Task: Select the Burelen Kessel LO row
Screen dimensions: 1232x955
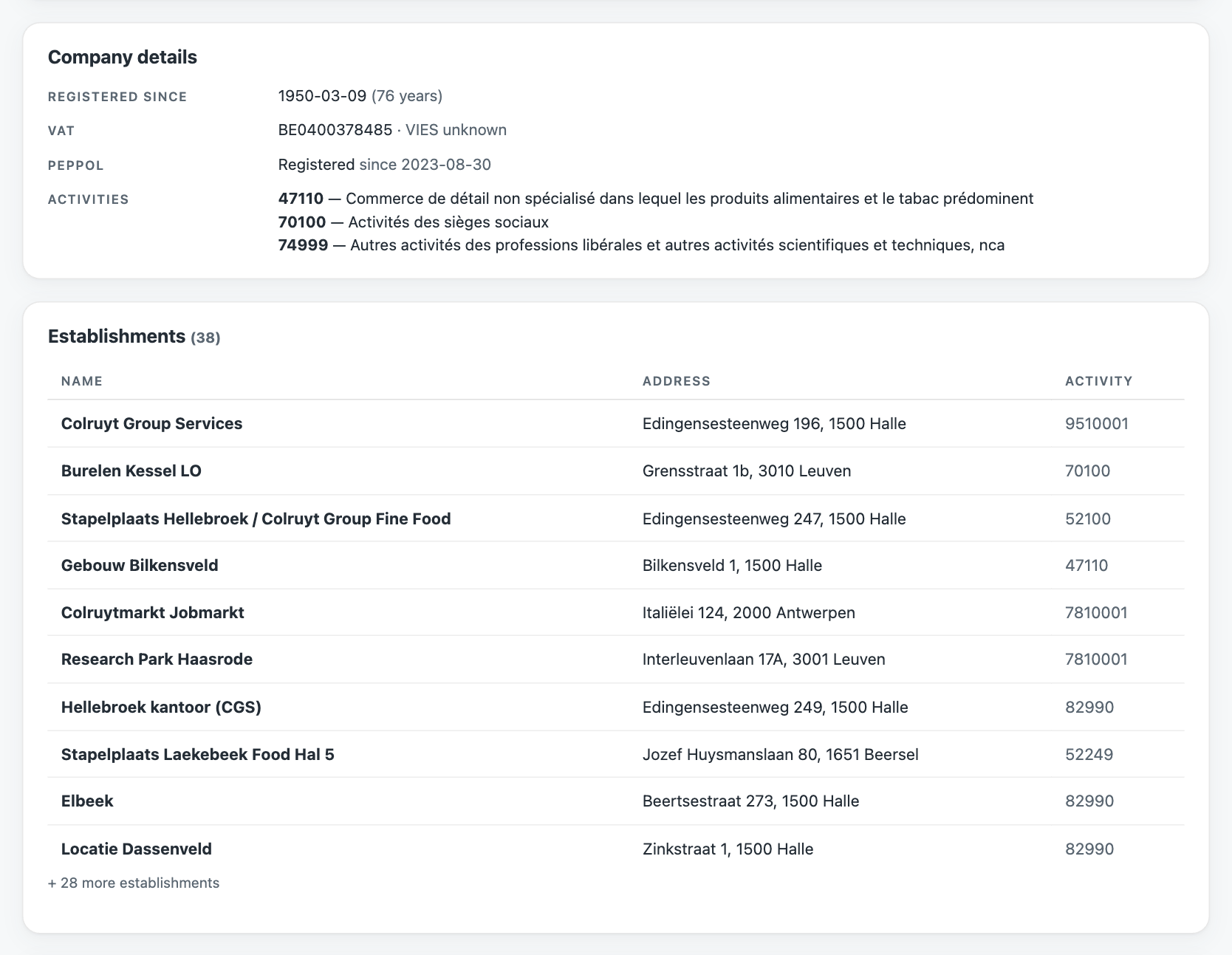Action: (x=616, y=470)
